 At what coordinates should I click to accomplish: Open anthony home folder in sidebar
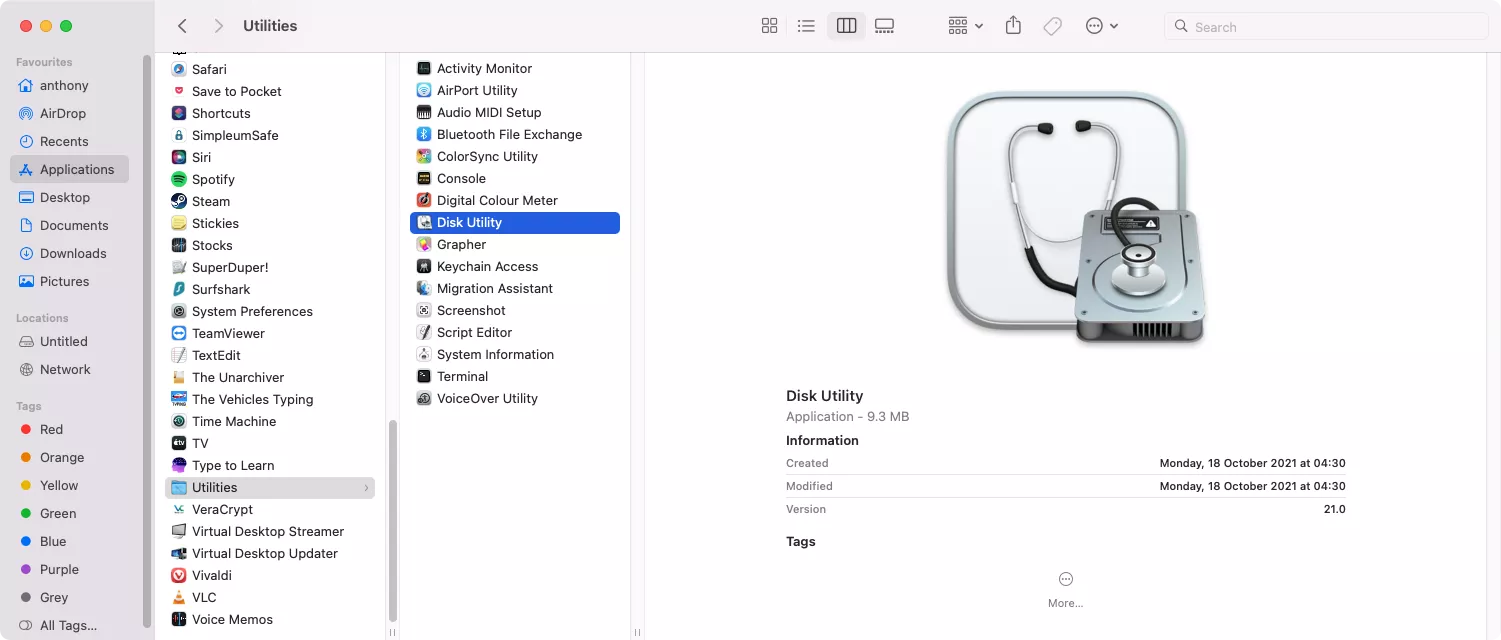(x=69, y=85)
